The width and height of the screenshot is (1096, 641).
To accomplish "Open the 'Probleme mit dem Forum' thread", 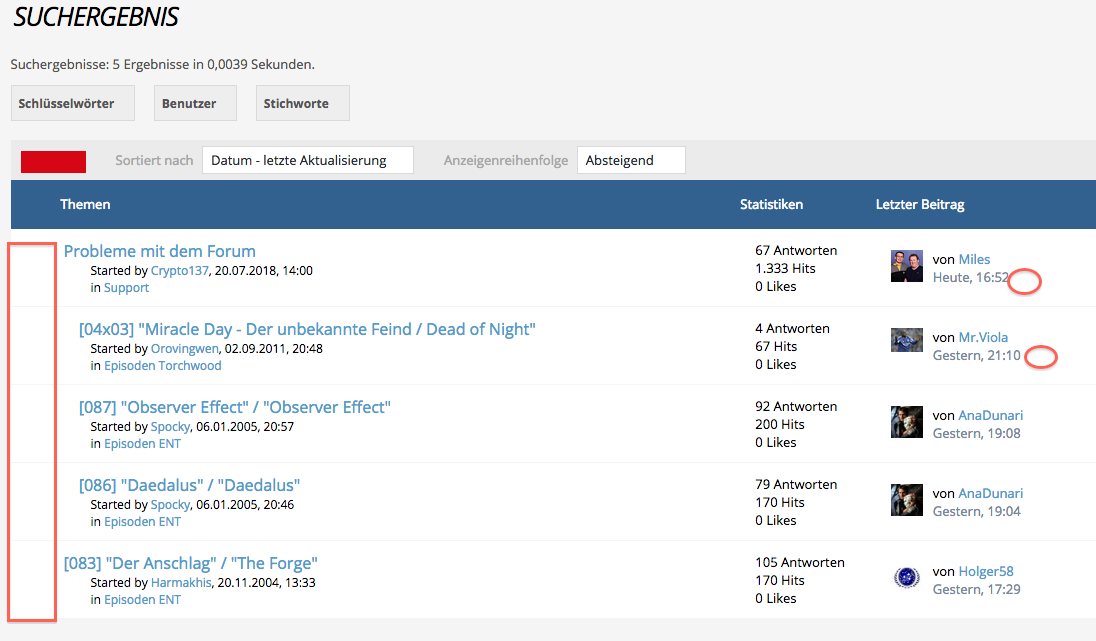I will click(x=160, y=251).
